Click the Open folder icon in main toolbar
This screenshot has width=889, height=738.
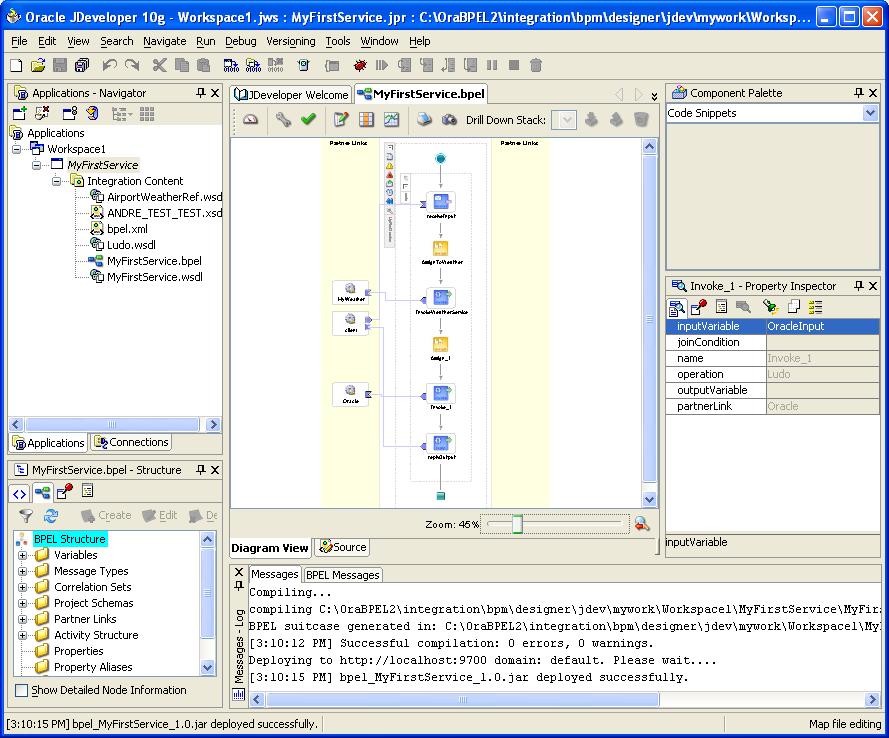click(x=38, y=65)
